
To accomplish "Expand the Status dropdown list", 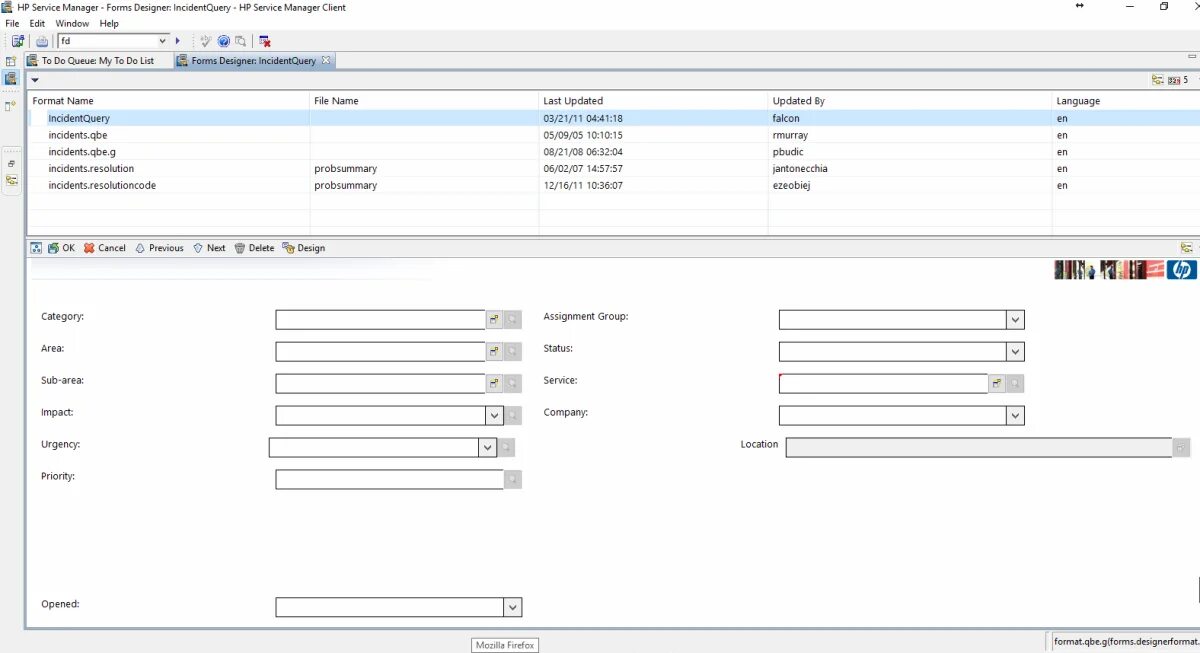I will pos(1016,352).
